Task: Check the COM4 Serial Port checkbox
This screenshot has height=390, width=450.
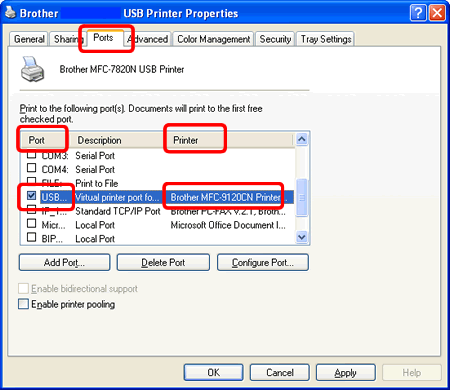Action: click(31, 167)
